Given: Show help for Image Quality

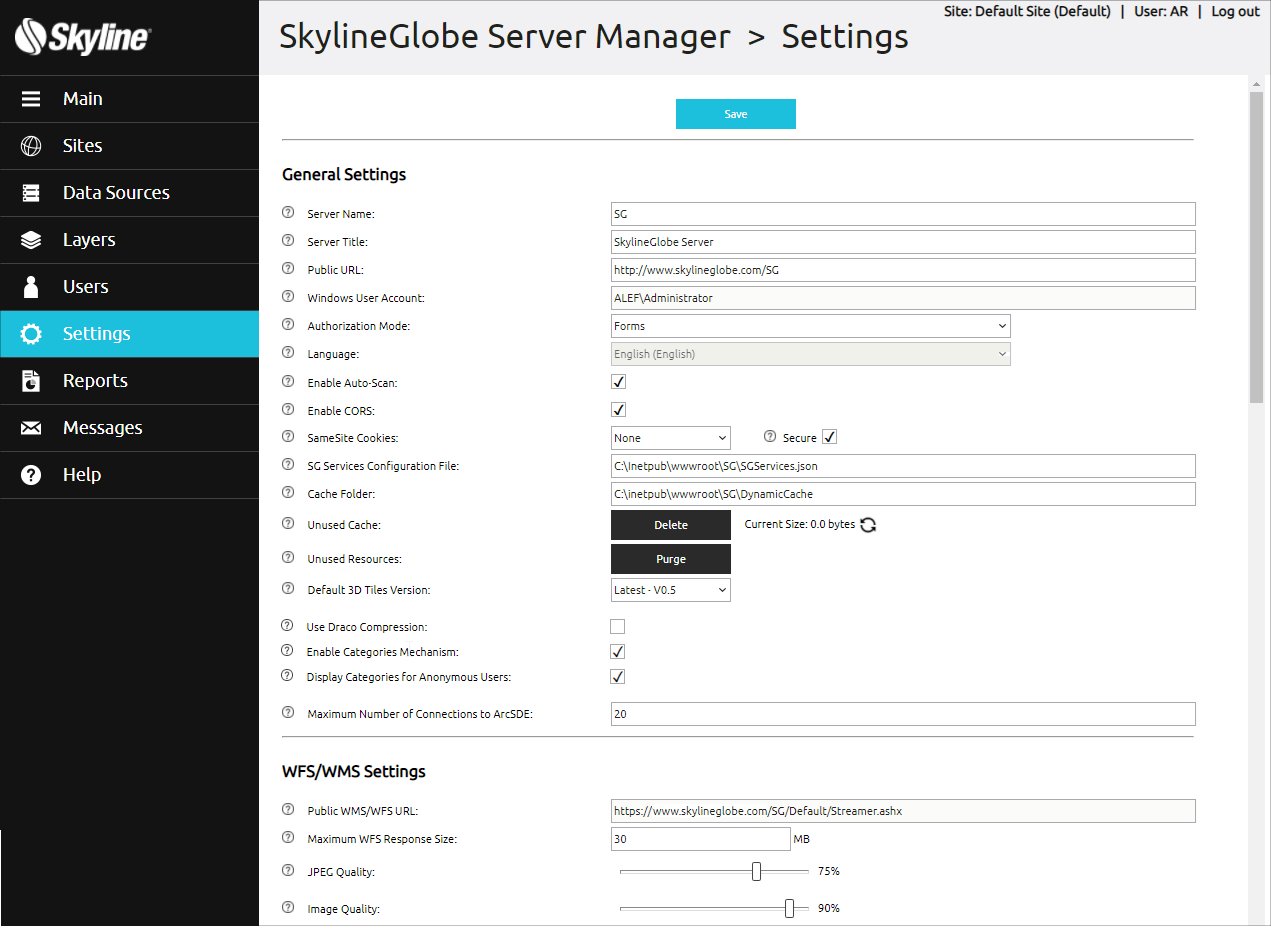Looking at the screenshot, I should [x=288, y=908].
